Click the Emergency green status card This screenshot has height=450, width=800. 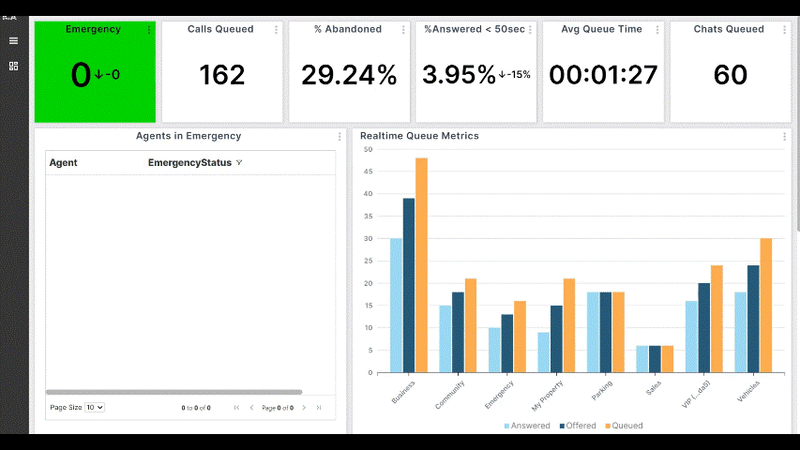tap(95, 71)
